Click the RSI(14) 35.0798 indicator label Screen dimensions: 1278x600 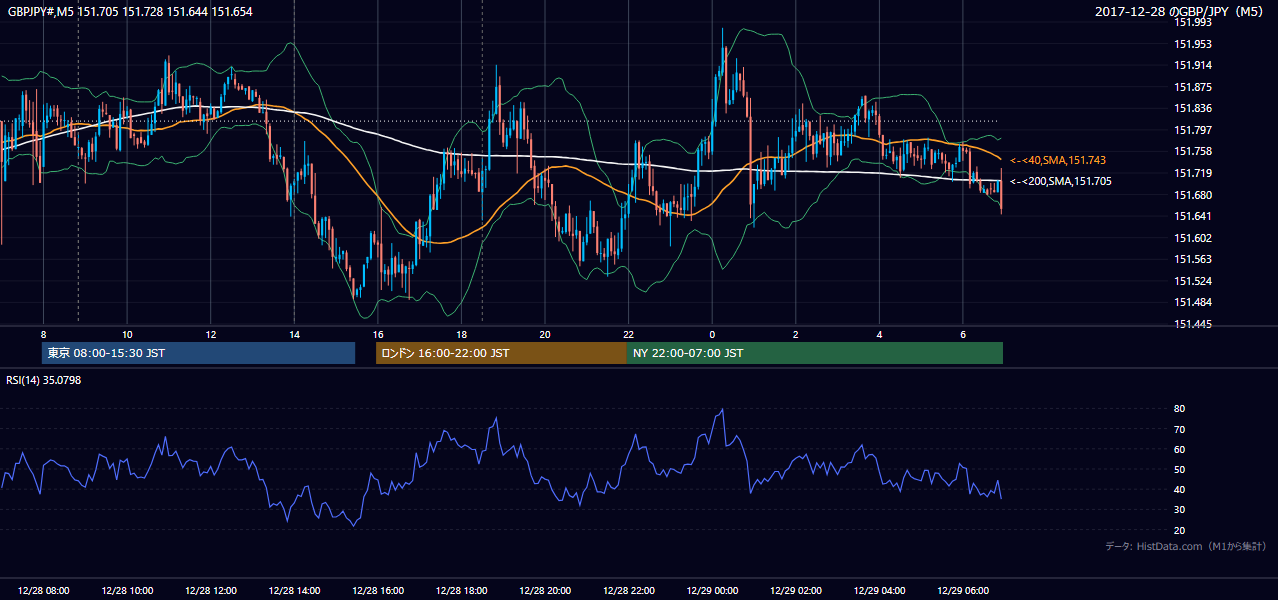coord(44,380)
